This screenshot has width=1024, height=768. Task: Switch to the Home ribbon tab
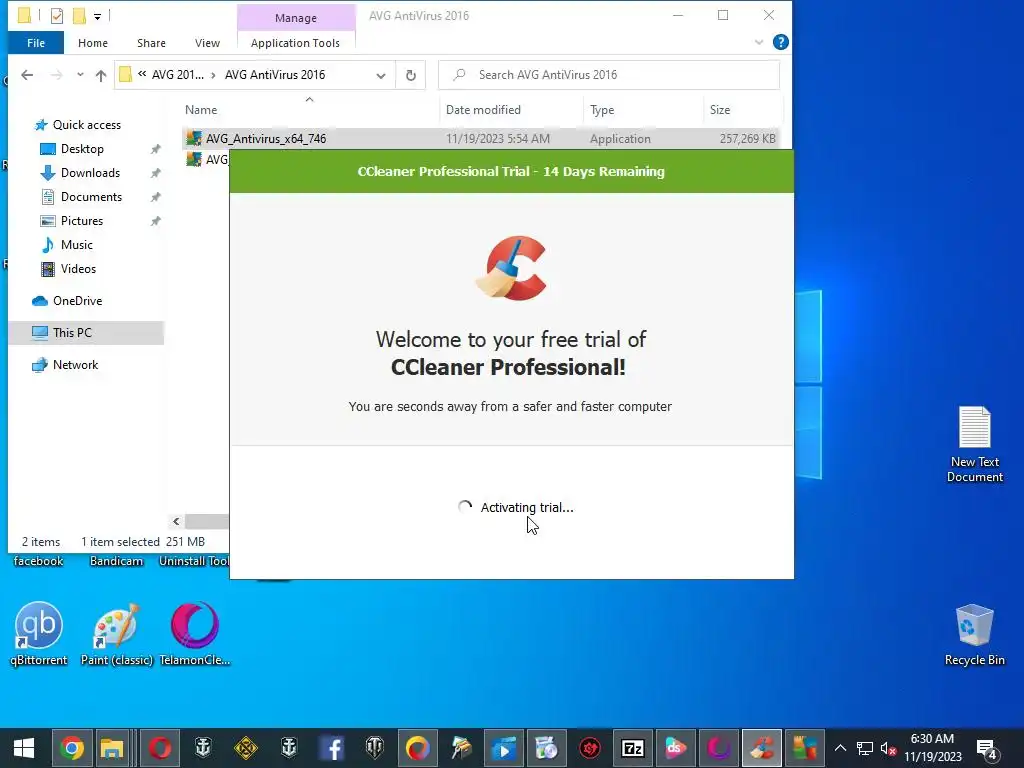click(x=93, y=43)
